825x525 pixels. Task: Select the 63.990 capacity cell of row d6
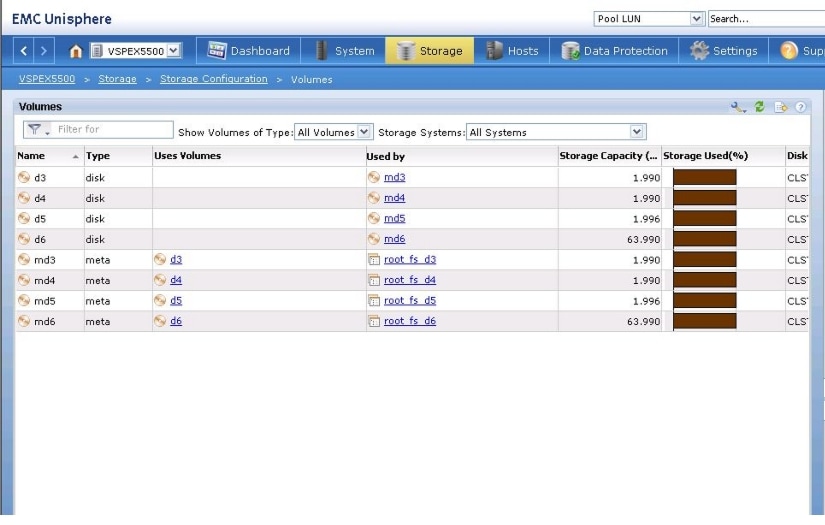point(610,239)
